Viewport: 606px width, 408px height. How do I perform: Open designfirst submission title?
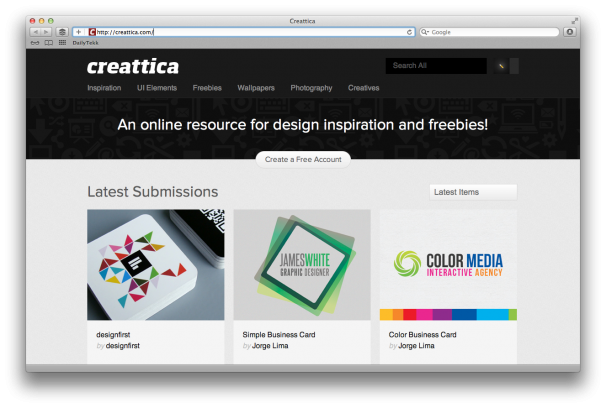113,335
